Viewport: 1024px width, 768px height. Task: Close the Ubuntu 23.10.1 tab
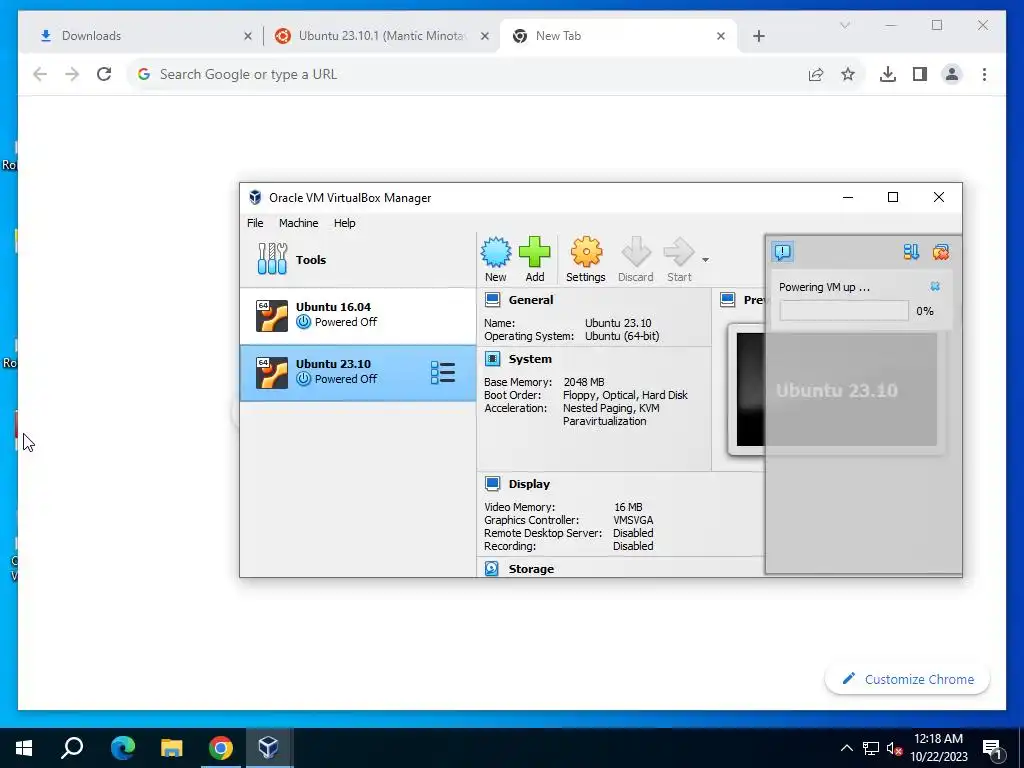click(x=485, y=37)
